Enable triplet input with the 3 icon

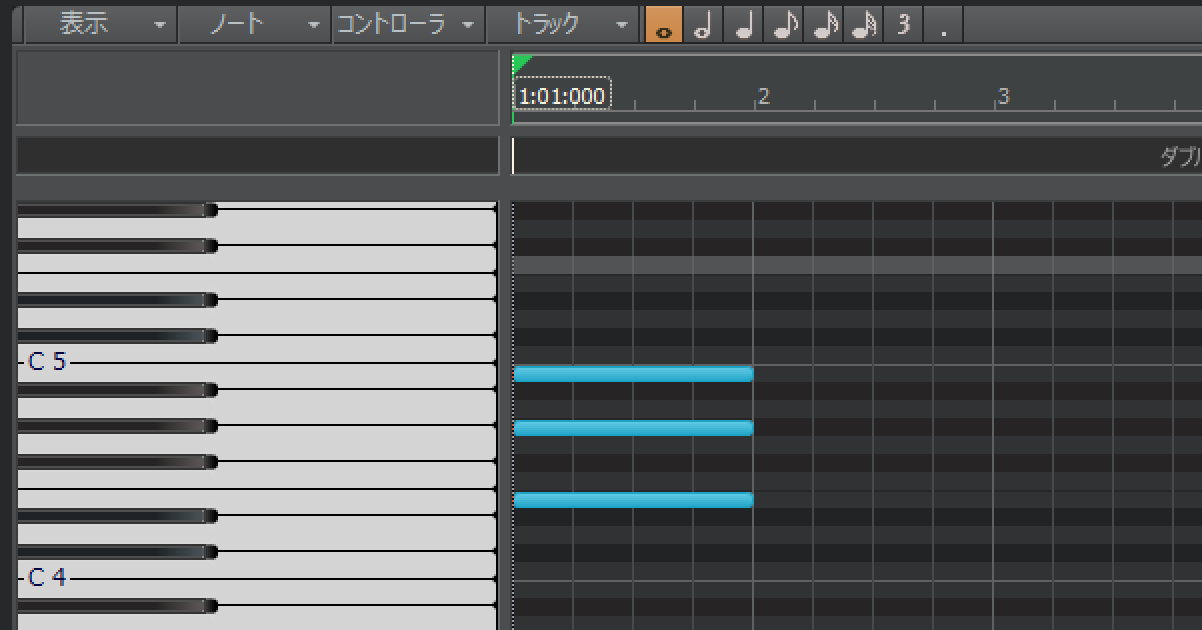click(x=902, y=25)
